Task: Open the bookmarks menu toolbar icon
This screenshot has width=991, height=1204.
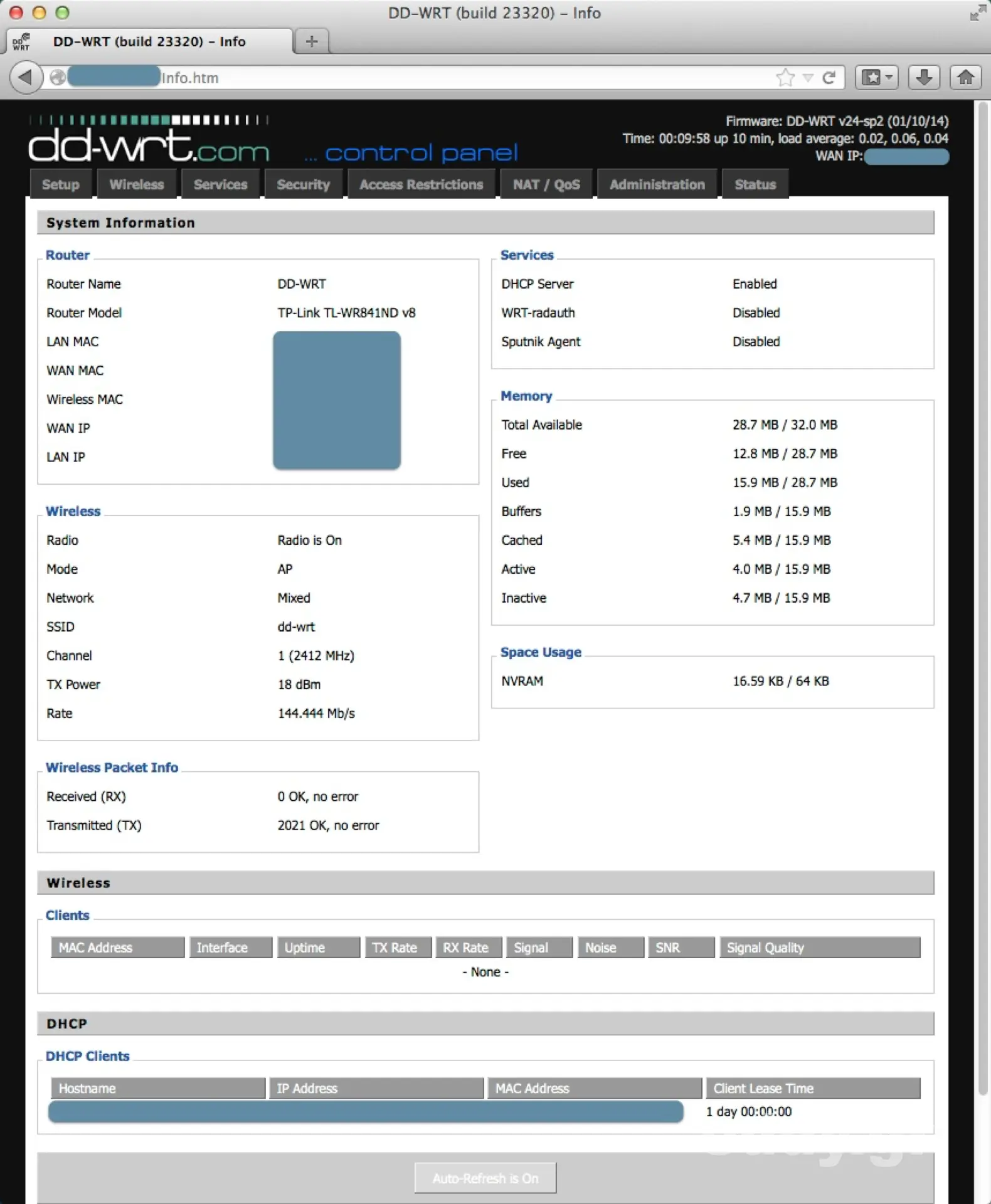Action: (877, 78)
